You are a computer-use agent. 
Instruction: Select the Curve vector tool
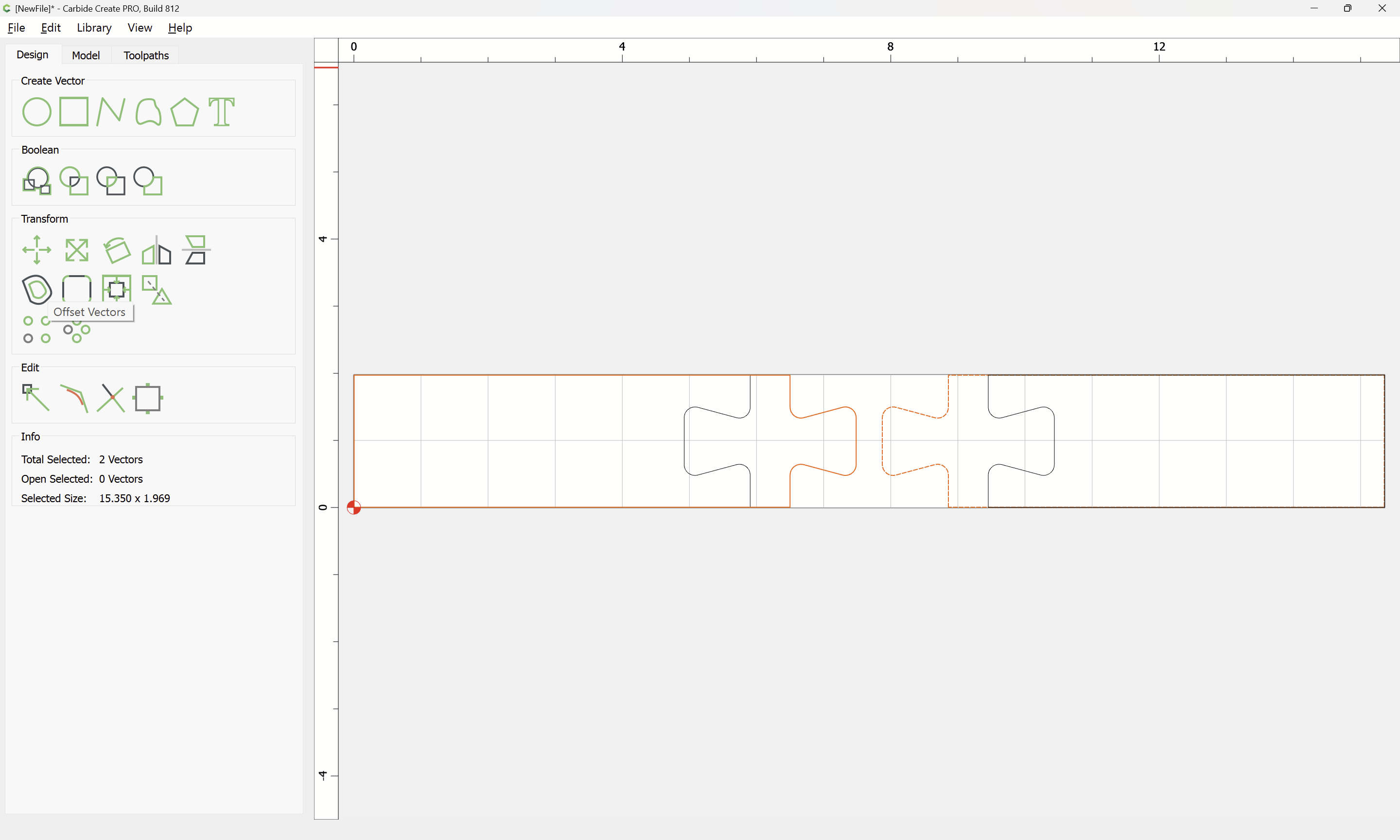click(x=148, y=111)
